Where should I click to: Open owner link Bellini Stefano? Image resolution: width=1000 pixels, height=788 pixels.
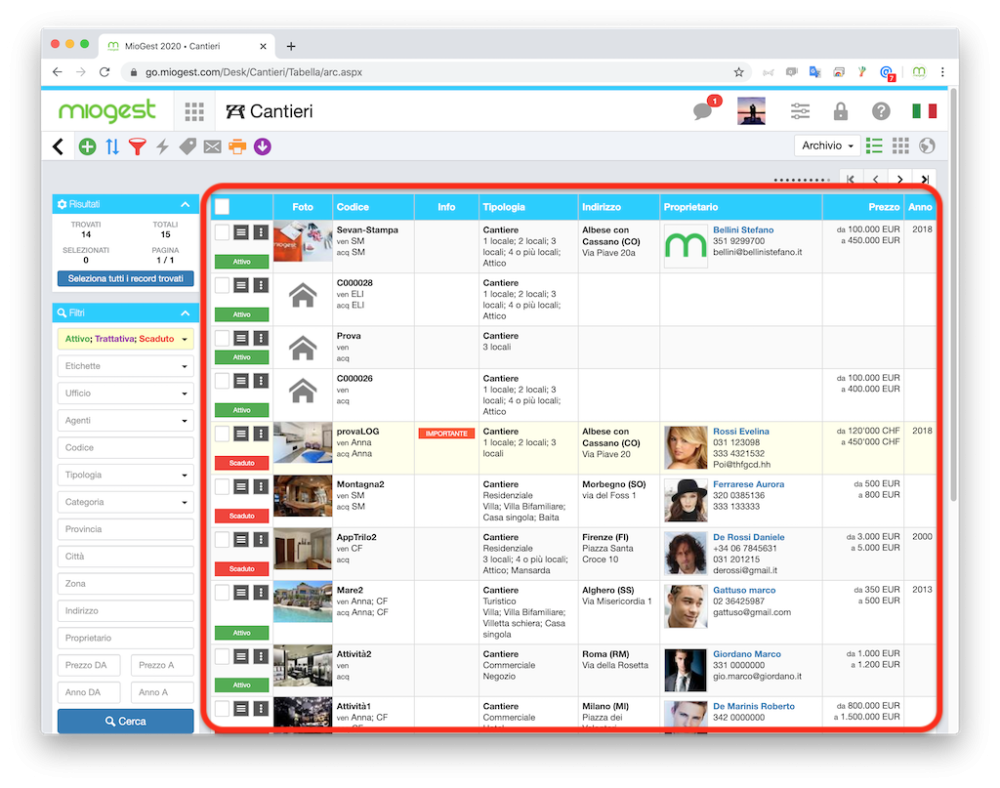[x=743, y=230]
